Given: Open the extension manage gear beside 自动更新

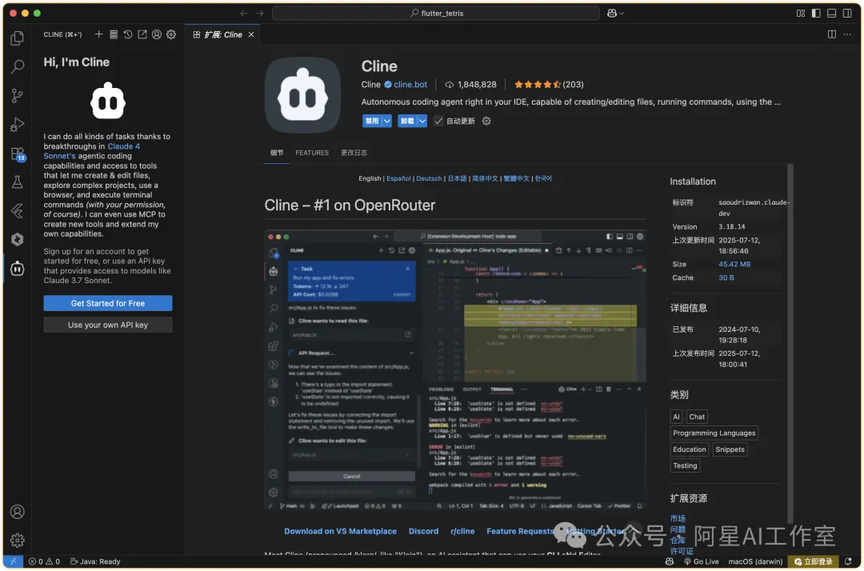Looking at the screenshot, I should coord(486,121).
